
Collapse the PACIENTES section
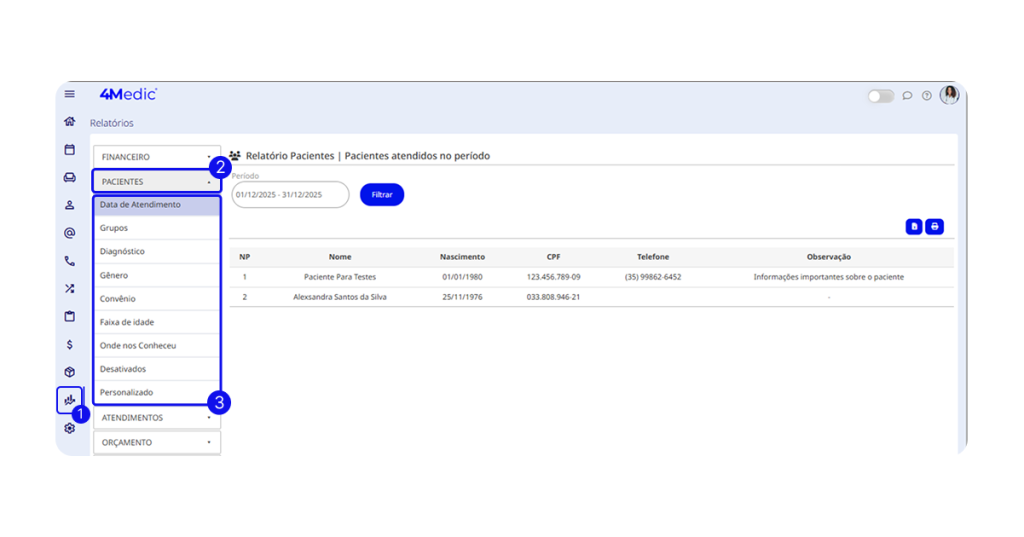click(156, 182)
